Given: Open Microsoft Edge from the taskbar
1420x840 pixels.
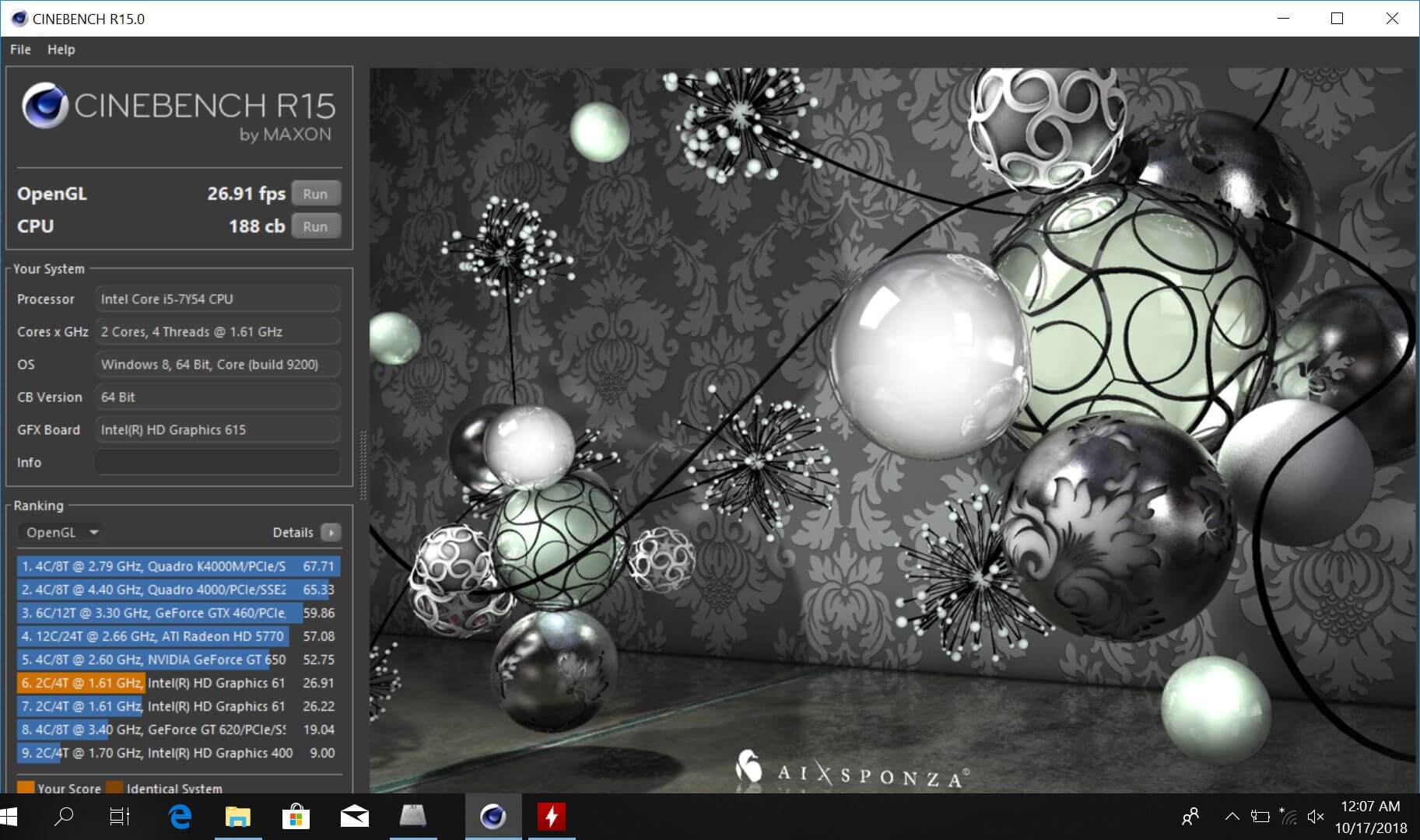Looking at the screenshot, I should tap(181, 817).
